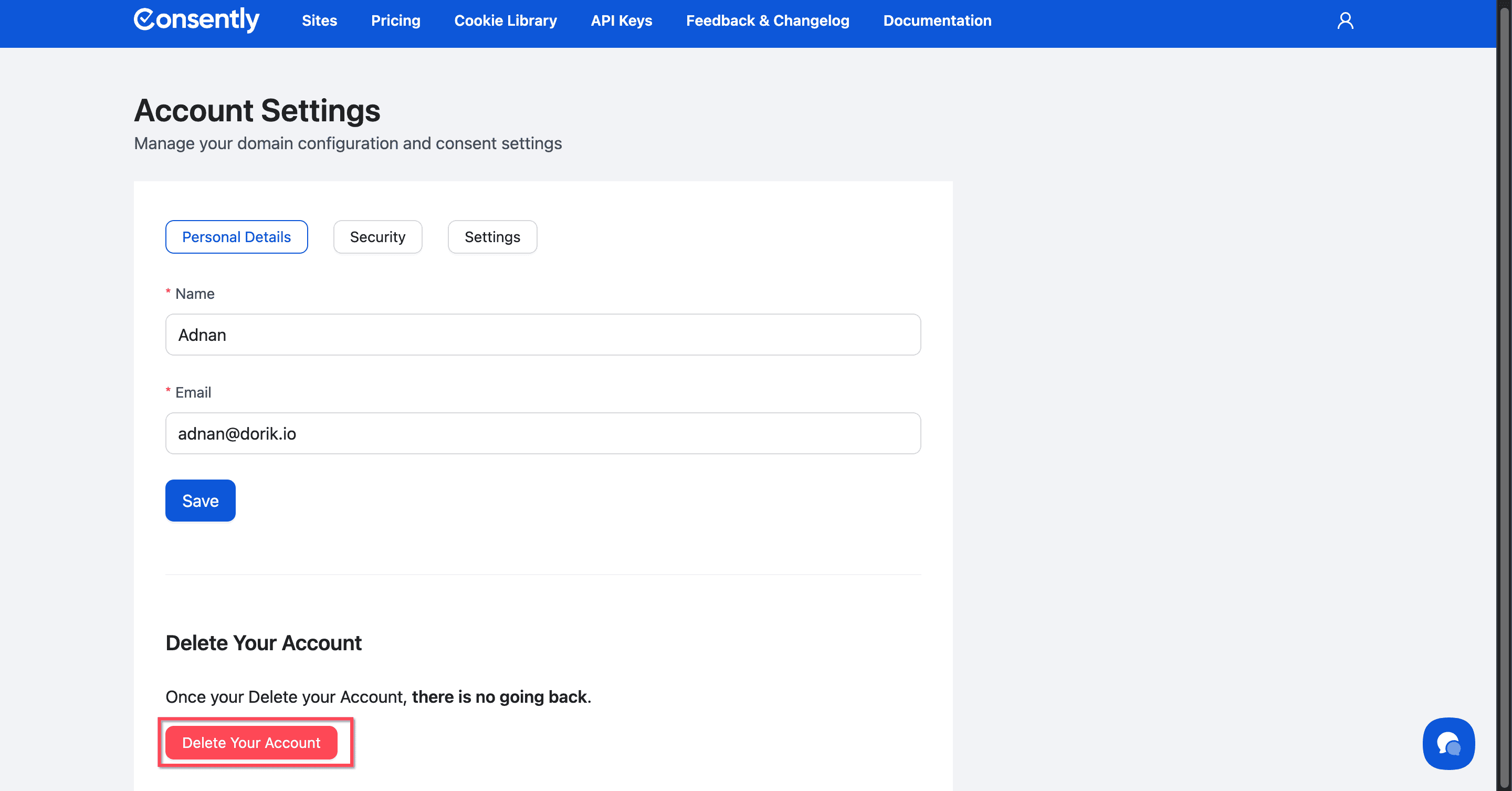Visit Feedback & Changelog
The image size is (1512, 791).
[767, 20]
